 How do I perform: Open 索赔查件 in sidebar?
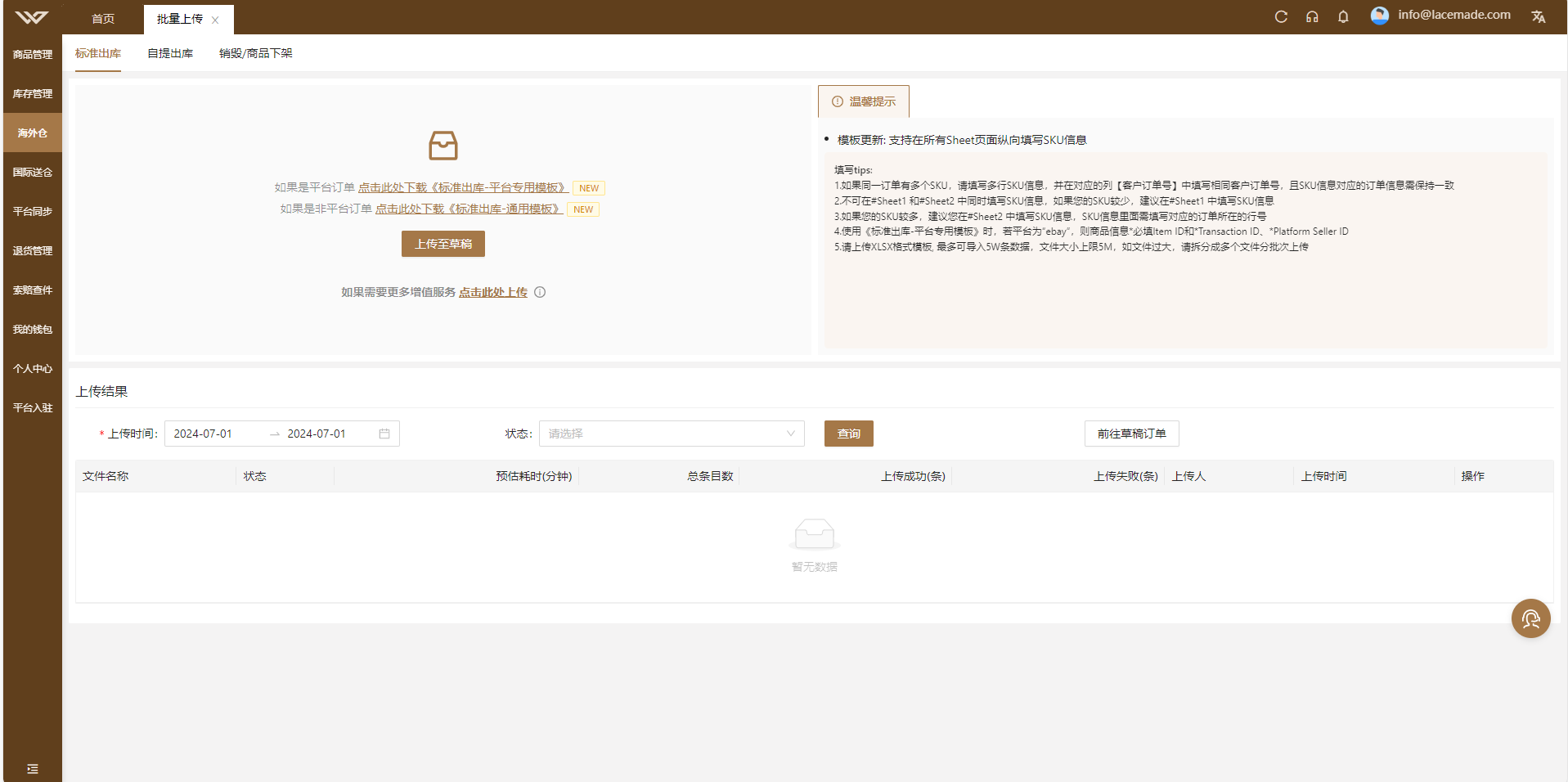coord(33,290)
